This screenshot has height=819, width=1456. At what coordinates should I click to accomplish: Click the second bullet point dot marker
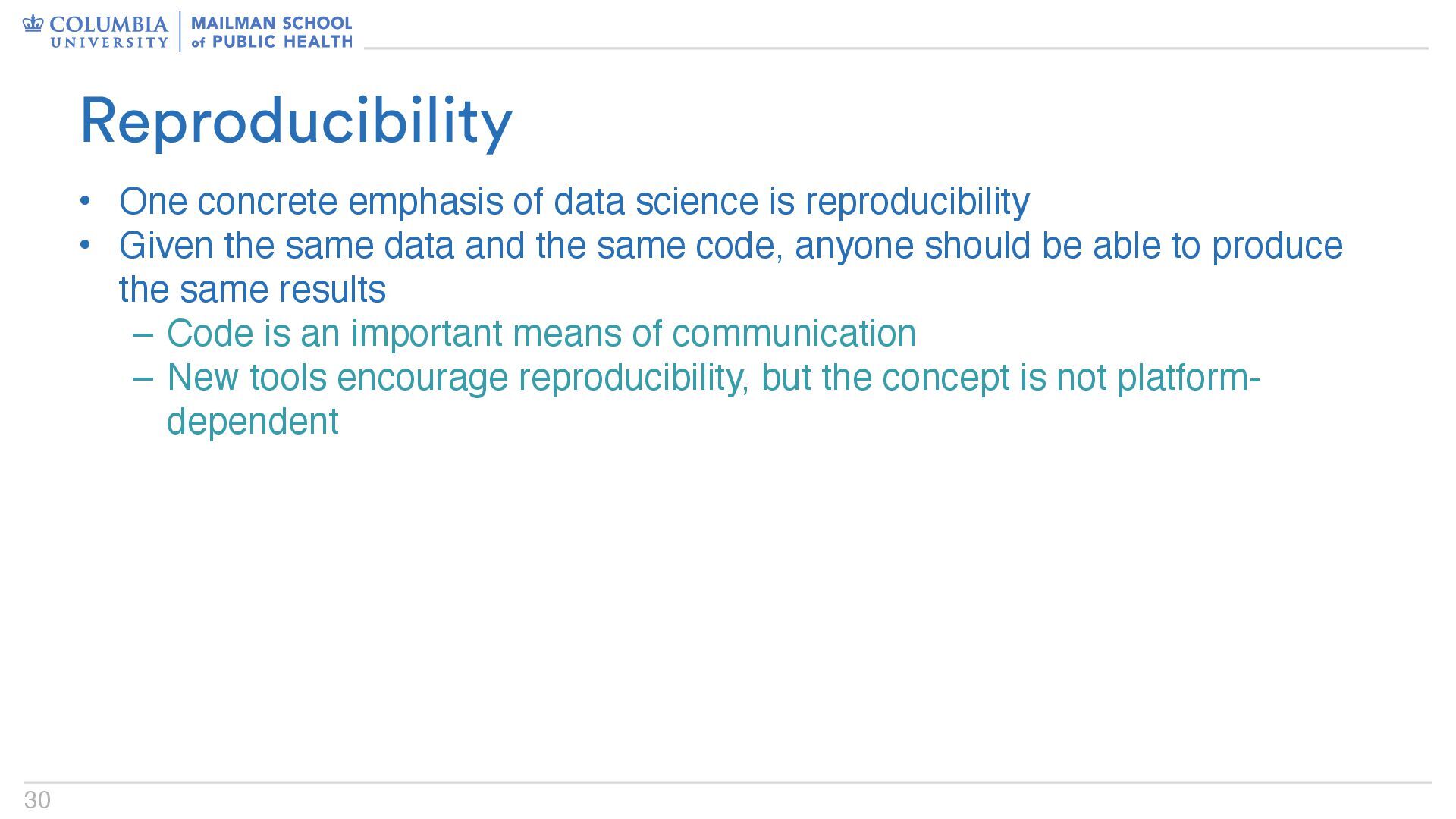pos(85,246)
